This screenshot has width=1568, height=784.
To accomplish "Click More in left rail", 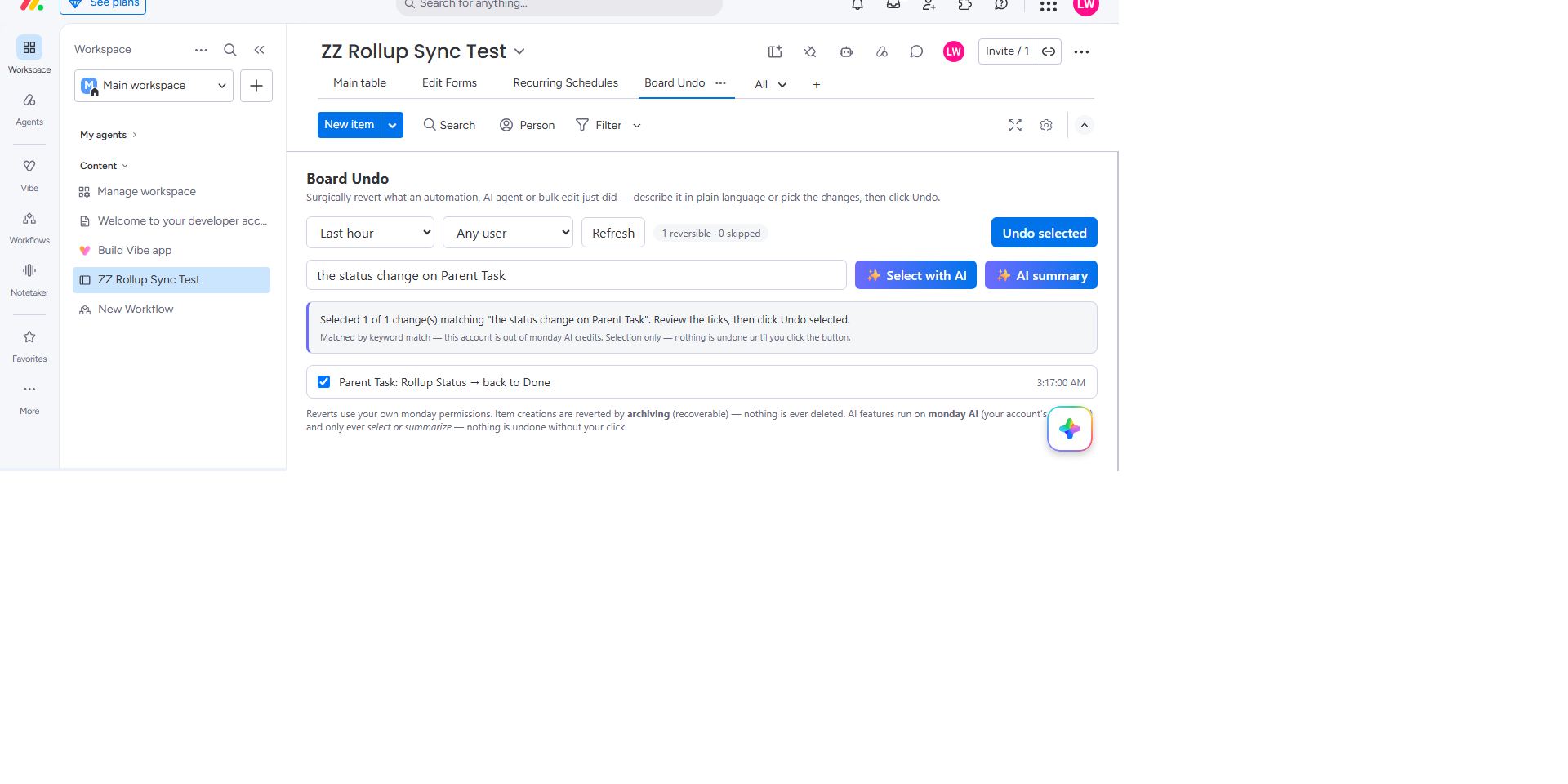I will pos(29,397).
